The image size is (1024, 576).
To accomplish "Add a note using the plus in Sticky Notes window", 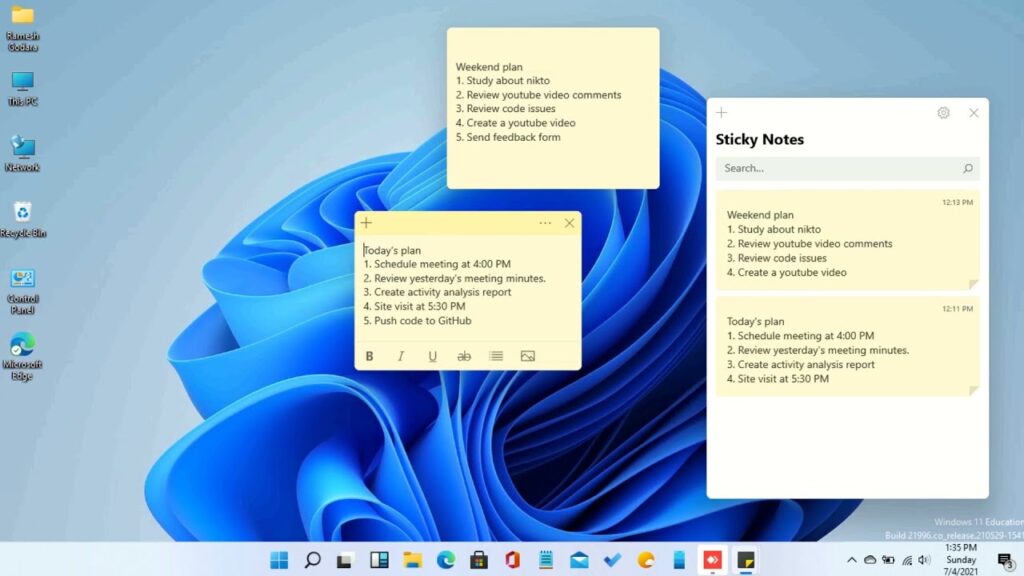I will coord(721,112).
